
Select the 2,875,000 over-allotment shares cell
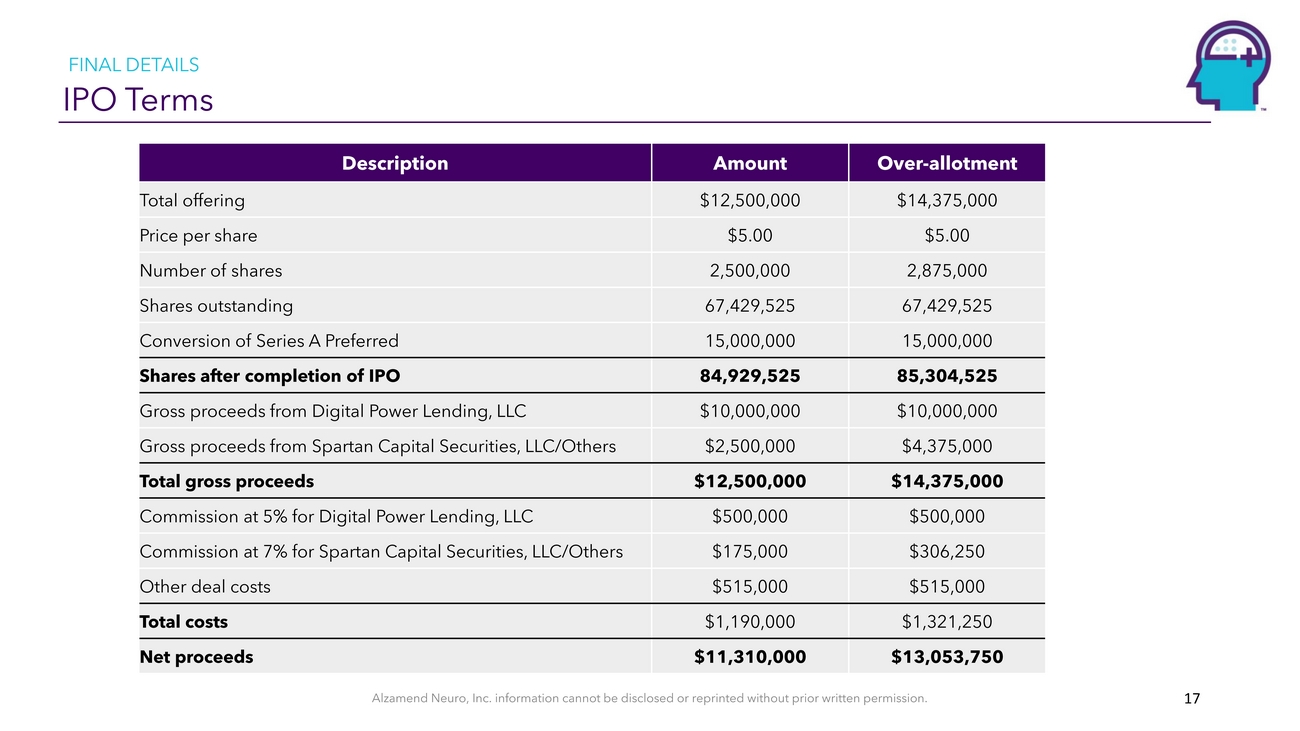pos(946,271)
